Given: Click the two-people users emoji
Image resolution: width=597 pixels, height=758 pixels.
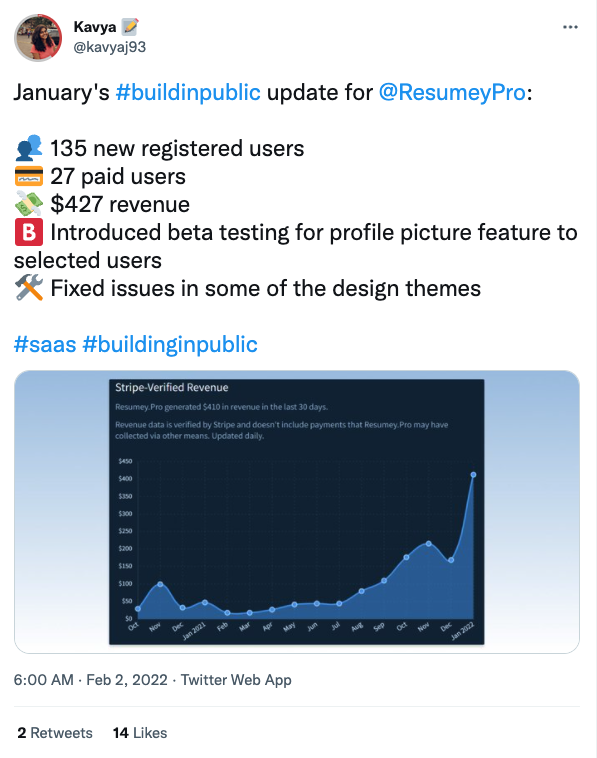Looking at the screenshot, I should pyautogui.click(x=29, y=148).
